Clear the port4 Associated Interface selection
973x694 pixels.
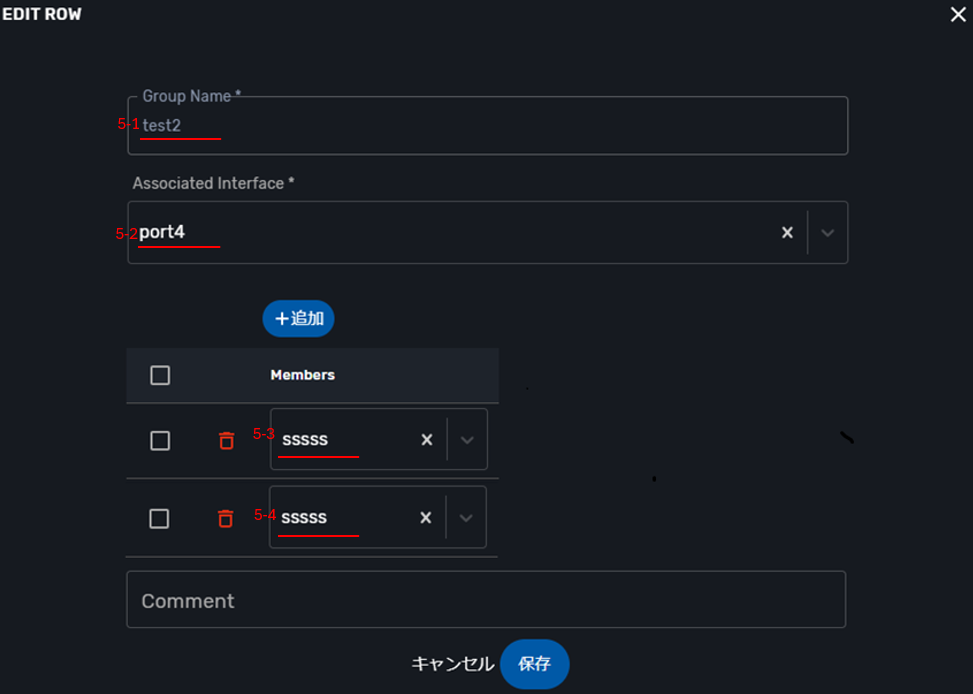pyautogui.click(x=787, y=232)
